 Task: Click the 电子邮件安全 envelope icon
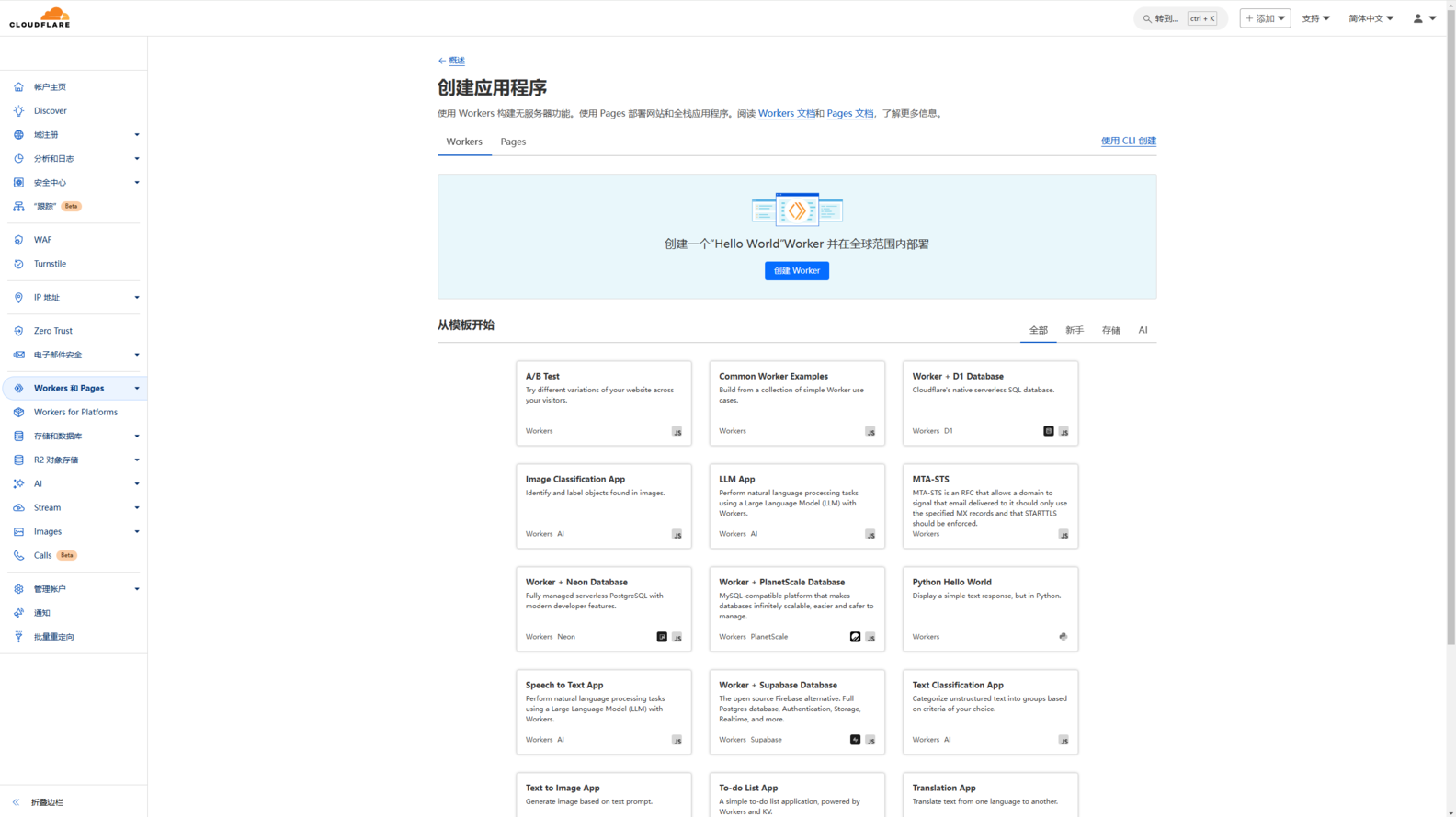point(18,354)
